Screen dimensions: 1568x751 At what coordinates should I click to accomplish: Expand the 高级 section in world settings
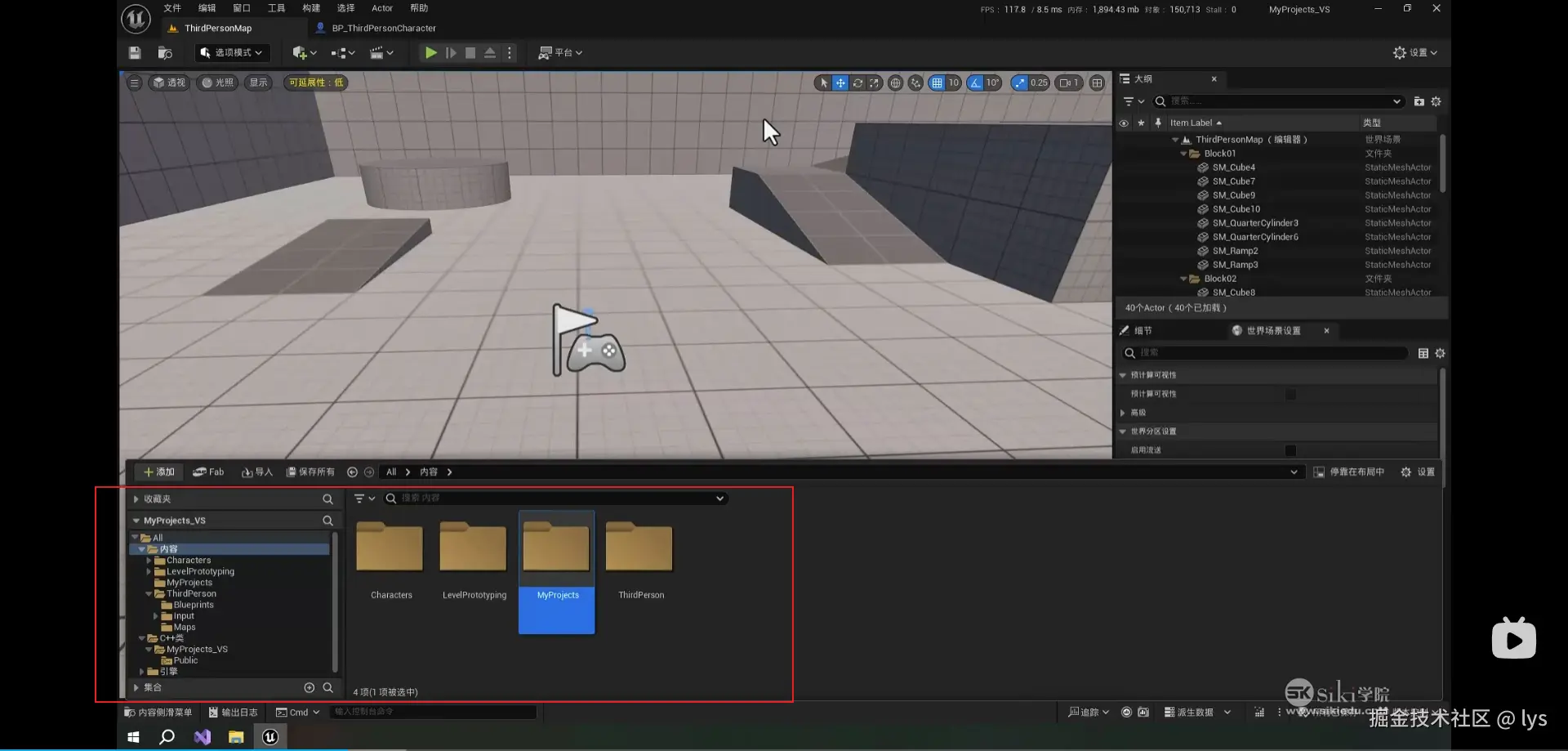coord(1123,413)
